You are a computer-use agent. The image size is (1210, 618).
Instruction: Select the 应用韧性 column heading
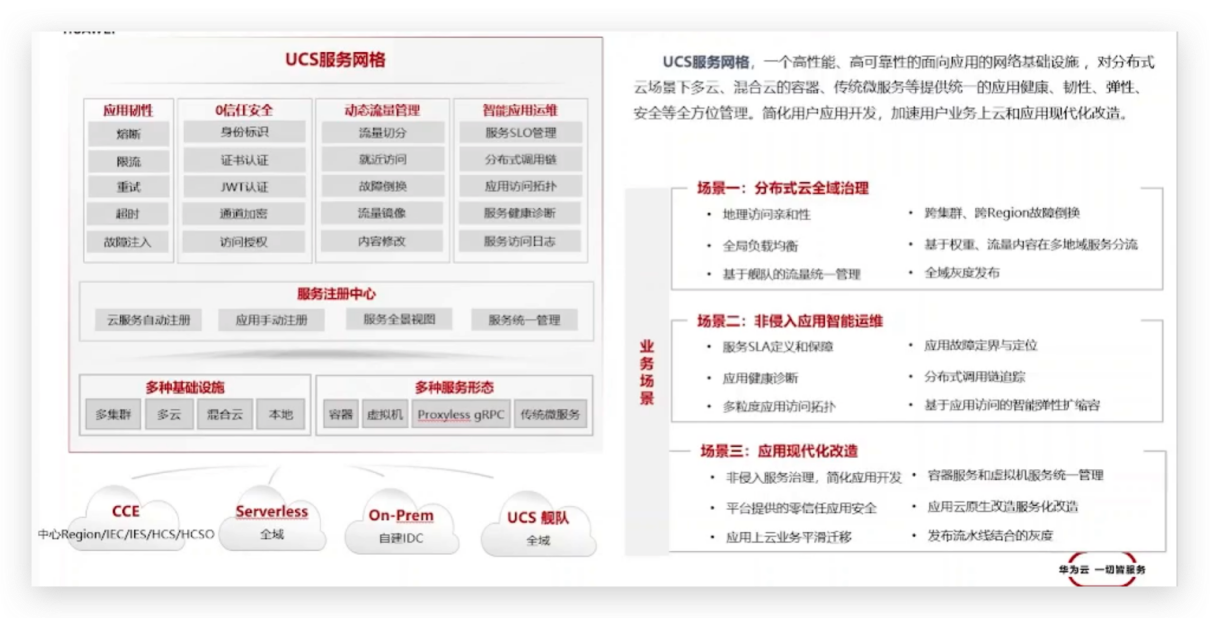[x=128, y=110]
